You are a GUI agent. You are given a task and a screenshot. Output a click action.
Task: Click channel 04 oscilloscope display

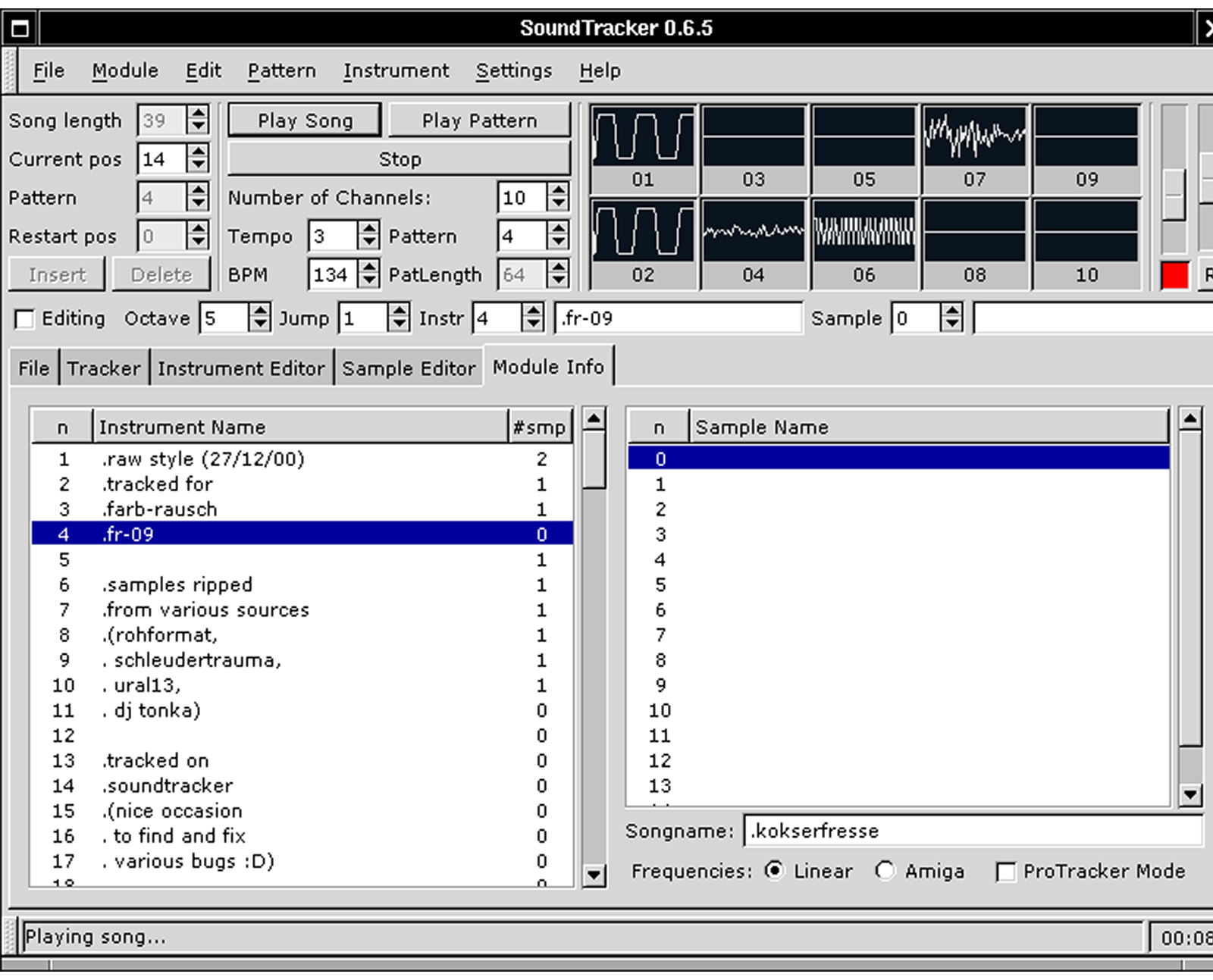pyautogui.click(x=753, y=232)
